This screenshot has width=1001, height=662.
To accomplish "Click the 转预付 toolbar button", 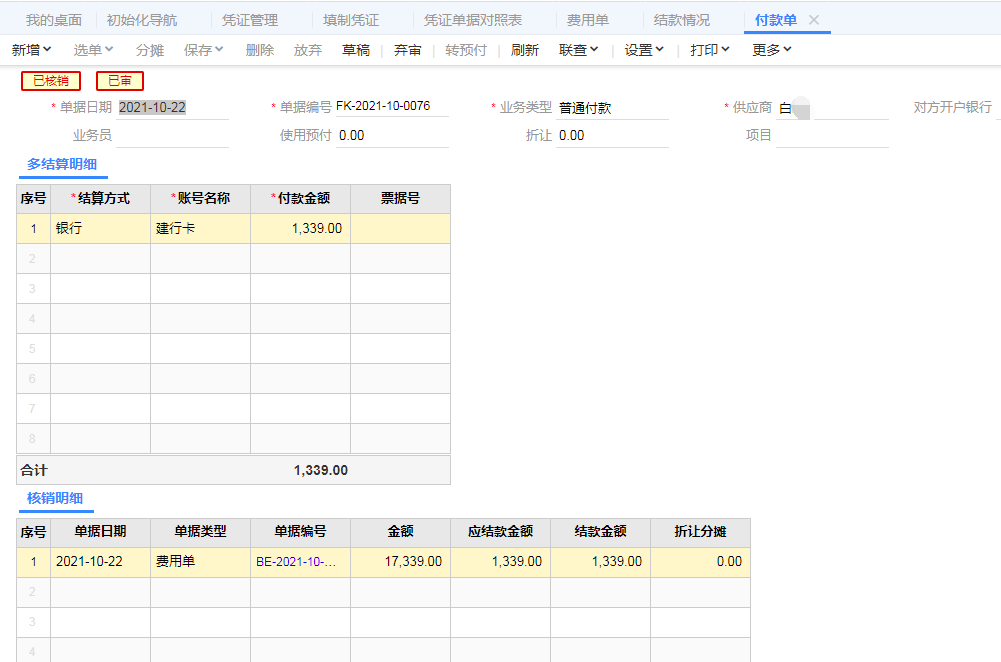I will 466,50.
